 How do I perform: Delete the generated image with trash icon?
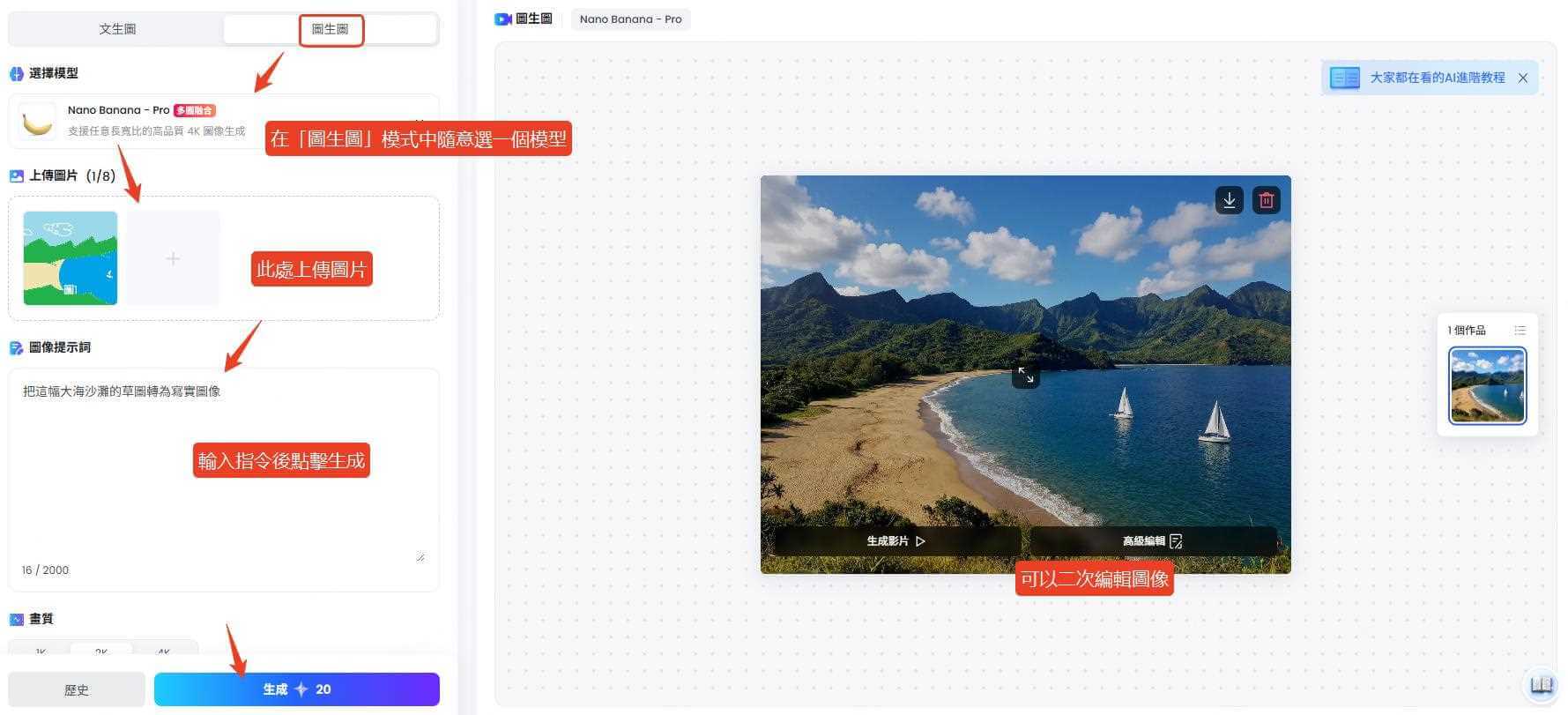pyautogui.click(x=1266, y=200)
